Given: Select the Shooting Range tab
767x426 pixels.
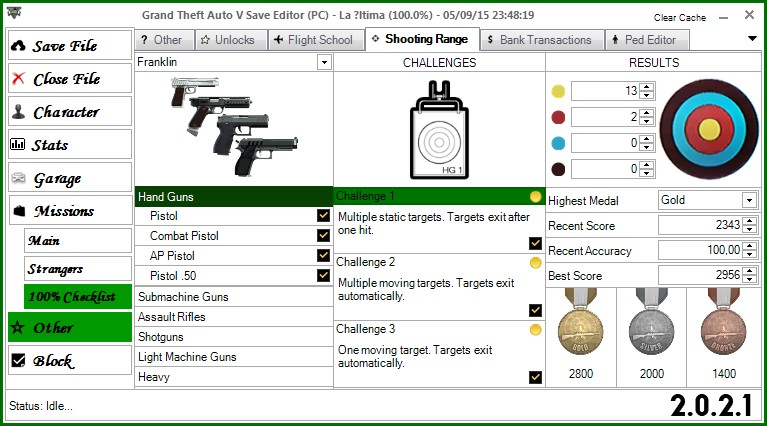Looking at the screenshot, I should point(422,39).
